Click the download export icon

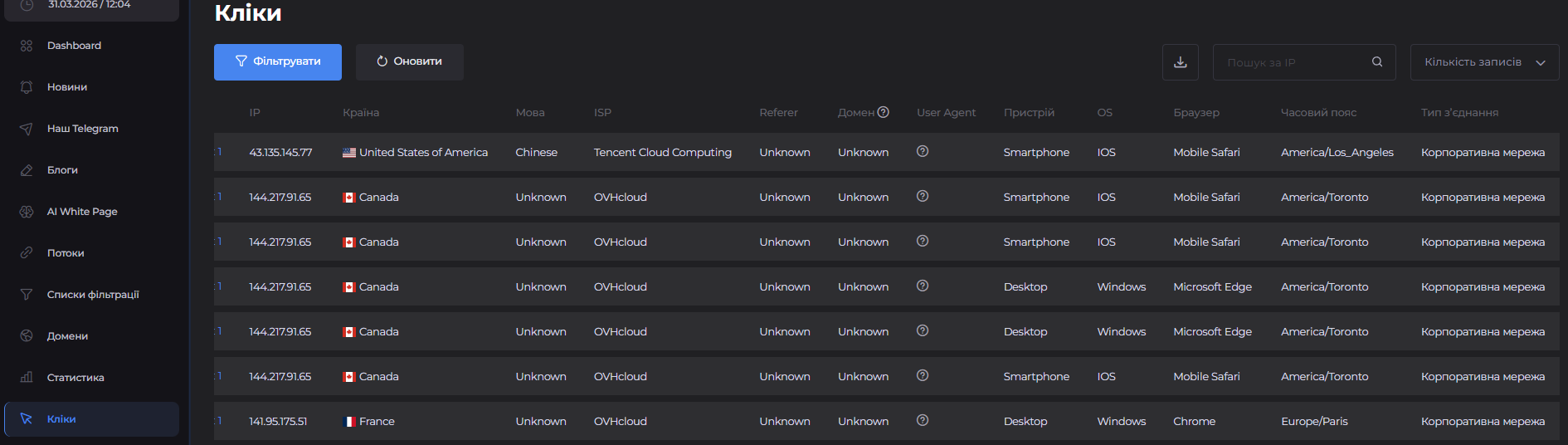tap(1180, 62)
